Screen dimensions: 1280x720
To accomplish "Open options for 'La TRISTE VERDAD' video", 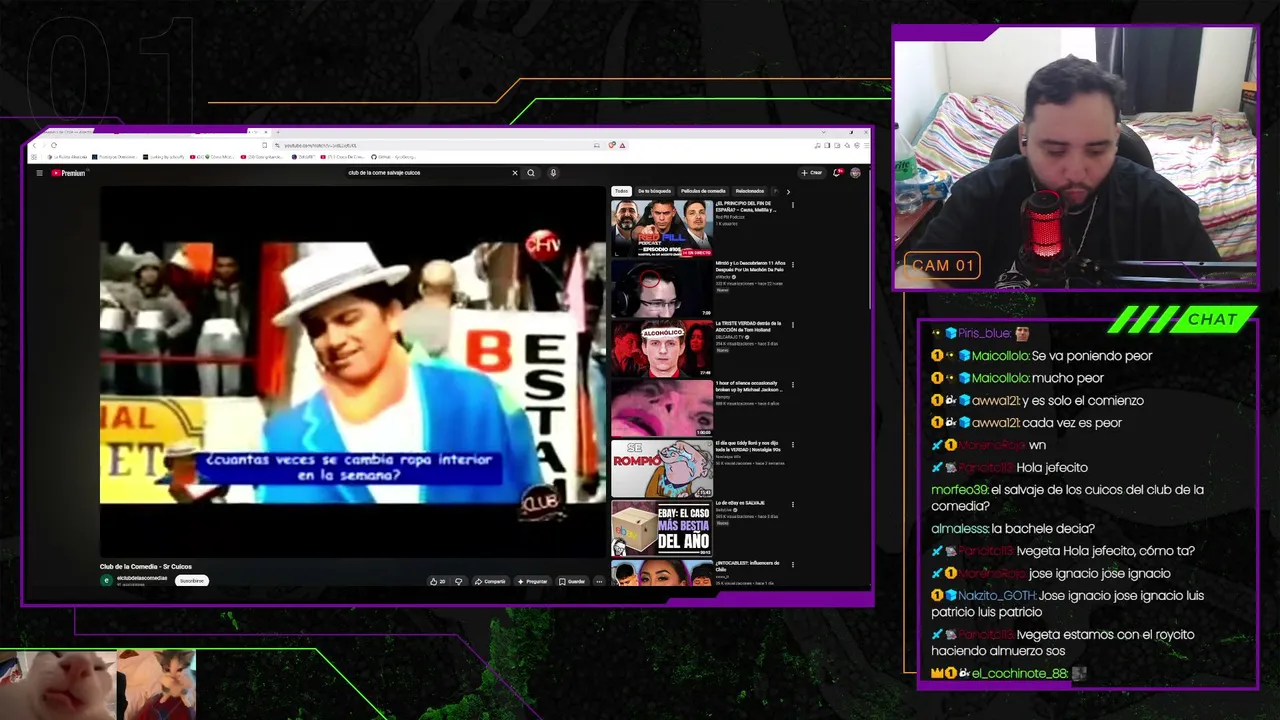I will point(793,325).
